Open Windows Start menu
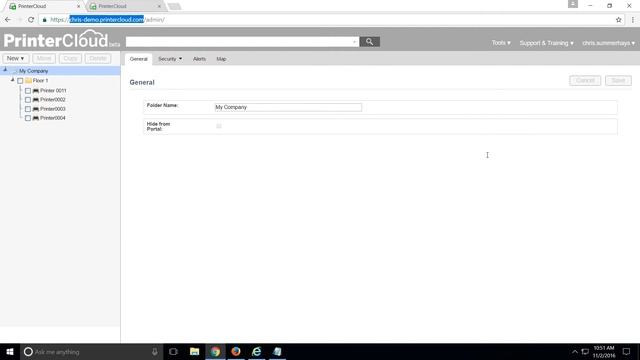 pos(10,351)
